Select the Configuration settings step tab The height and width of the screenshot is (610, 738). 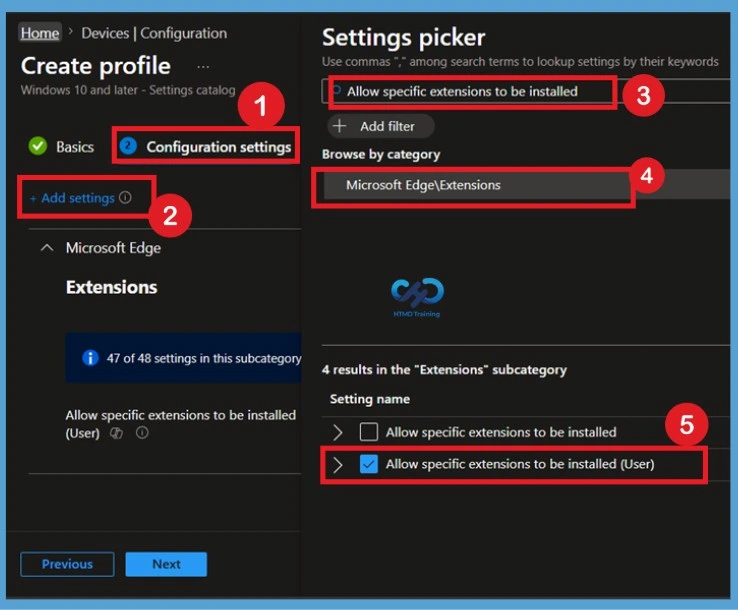point(205,146)
